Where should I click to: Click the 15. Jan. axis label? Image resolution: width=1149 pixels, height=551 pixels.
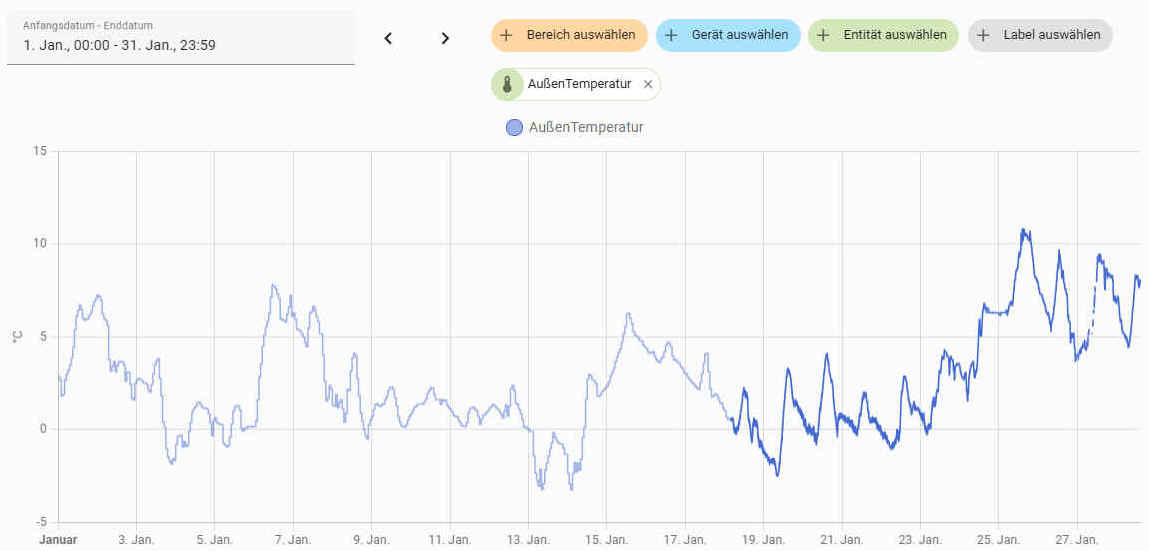[x=606, y=540]
